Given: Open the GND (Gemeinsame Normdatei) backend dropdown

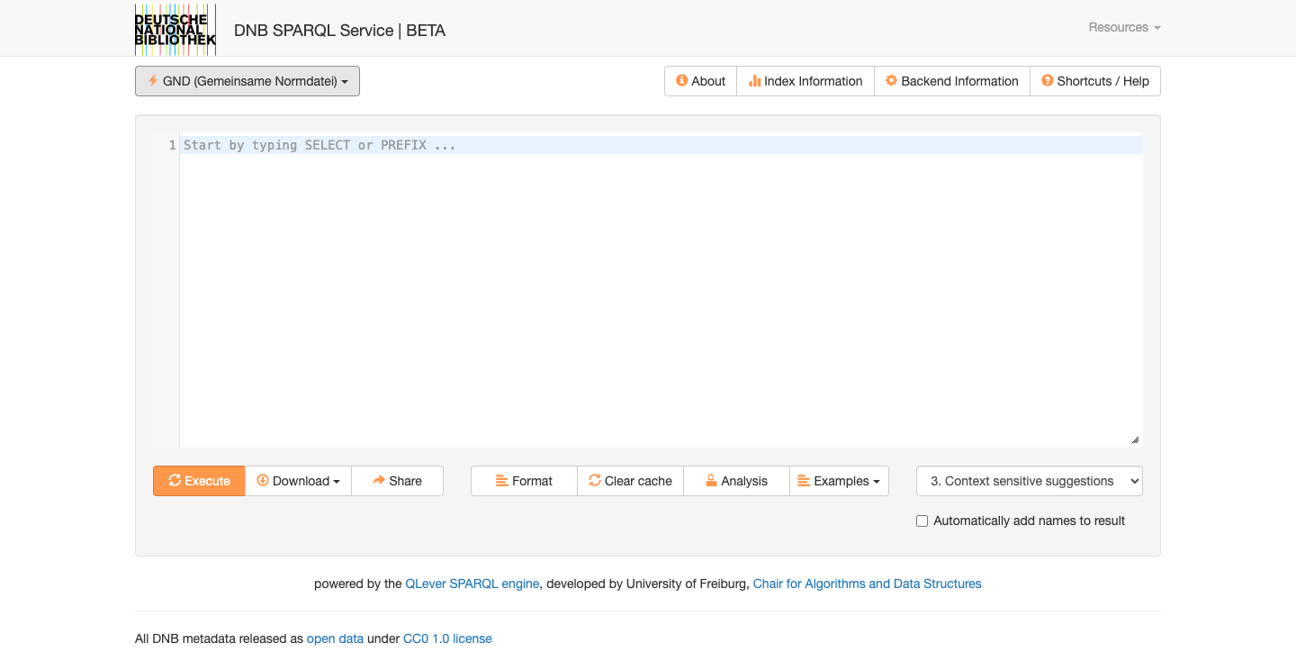Looking at the screenshot, I should pos(247,81).
